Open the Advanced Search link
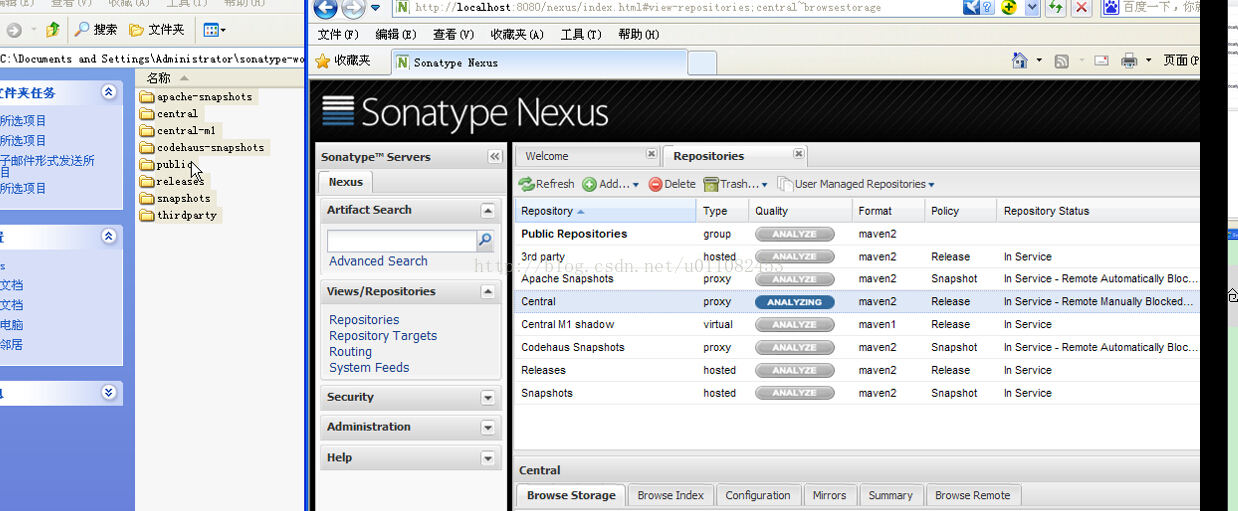The width and height of the screenshot is (1238, 511). 378,261
